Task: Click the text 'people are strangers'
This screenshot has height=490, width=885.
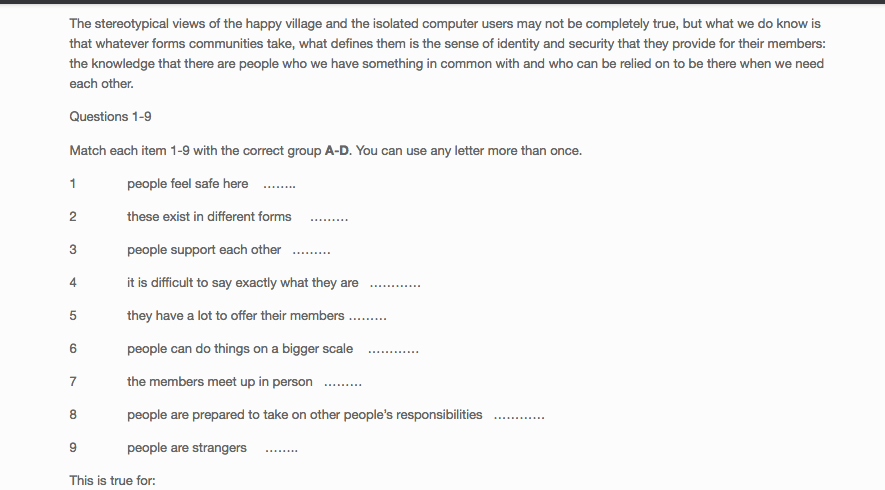Action: [x=187, y=448]
